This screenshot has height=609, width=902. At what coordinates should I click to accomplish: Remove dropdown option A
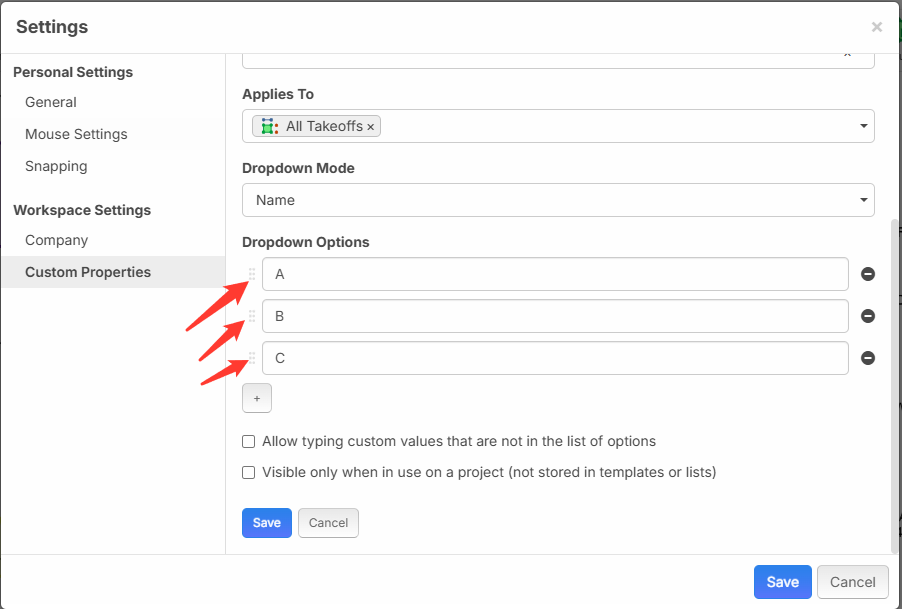click(868, 274)
